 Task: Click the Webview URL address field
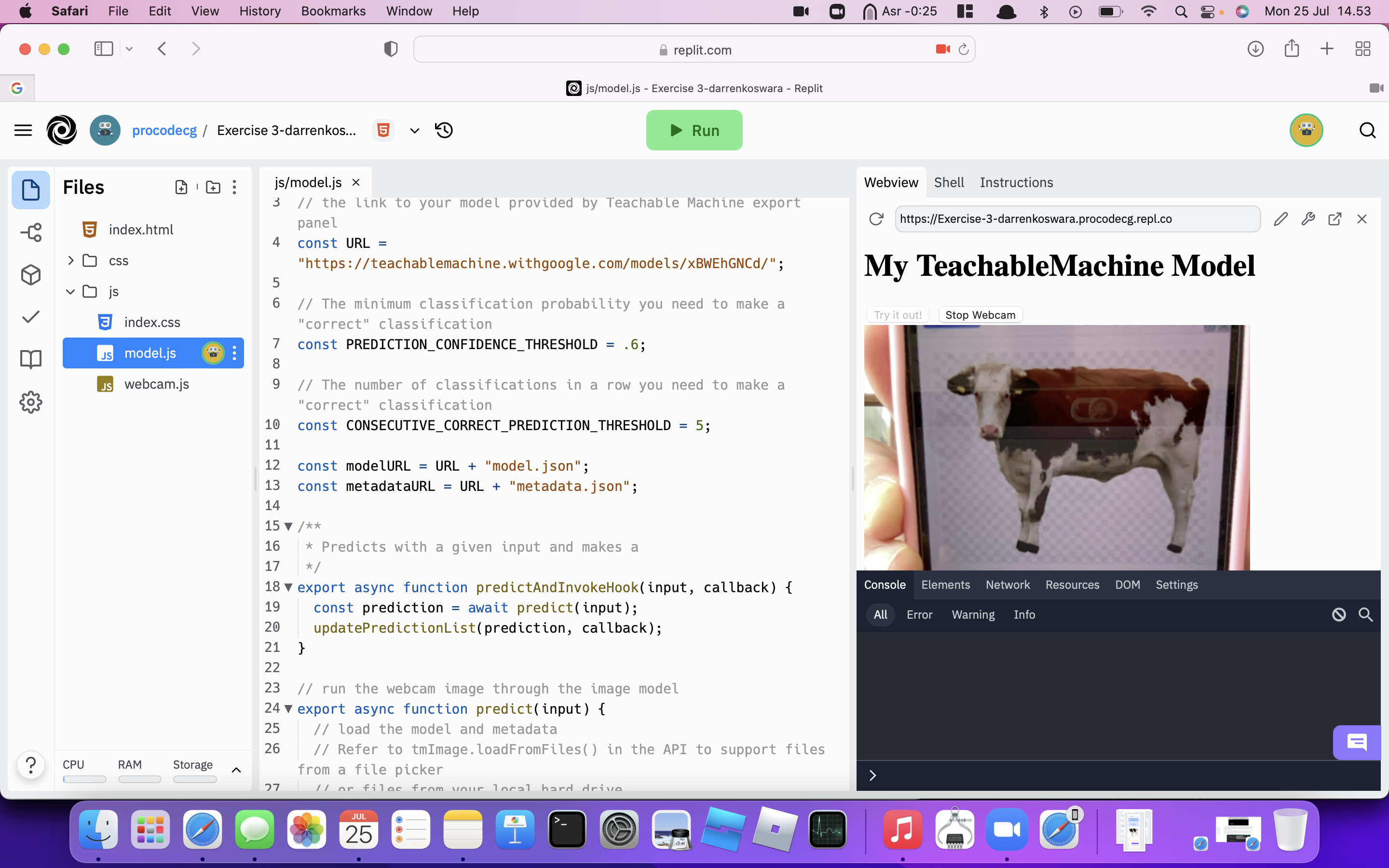point(1077,219)
